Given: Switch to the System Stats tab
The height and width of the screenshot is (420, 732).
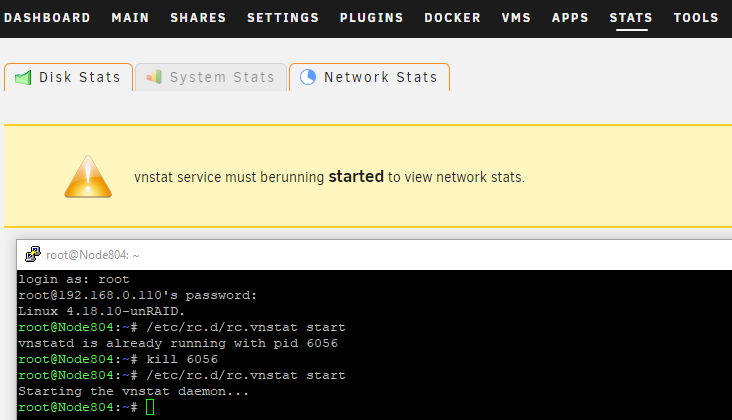Looking at the screenshot, I should pyautogui.click(x=211, y=77).
